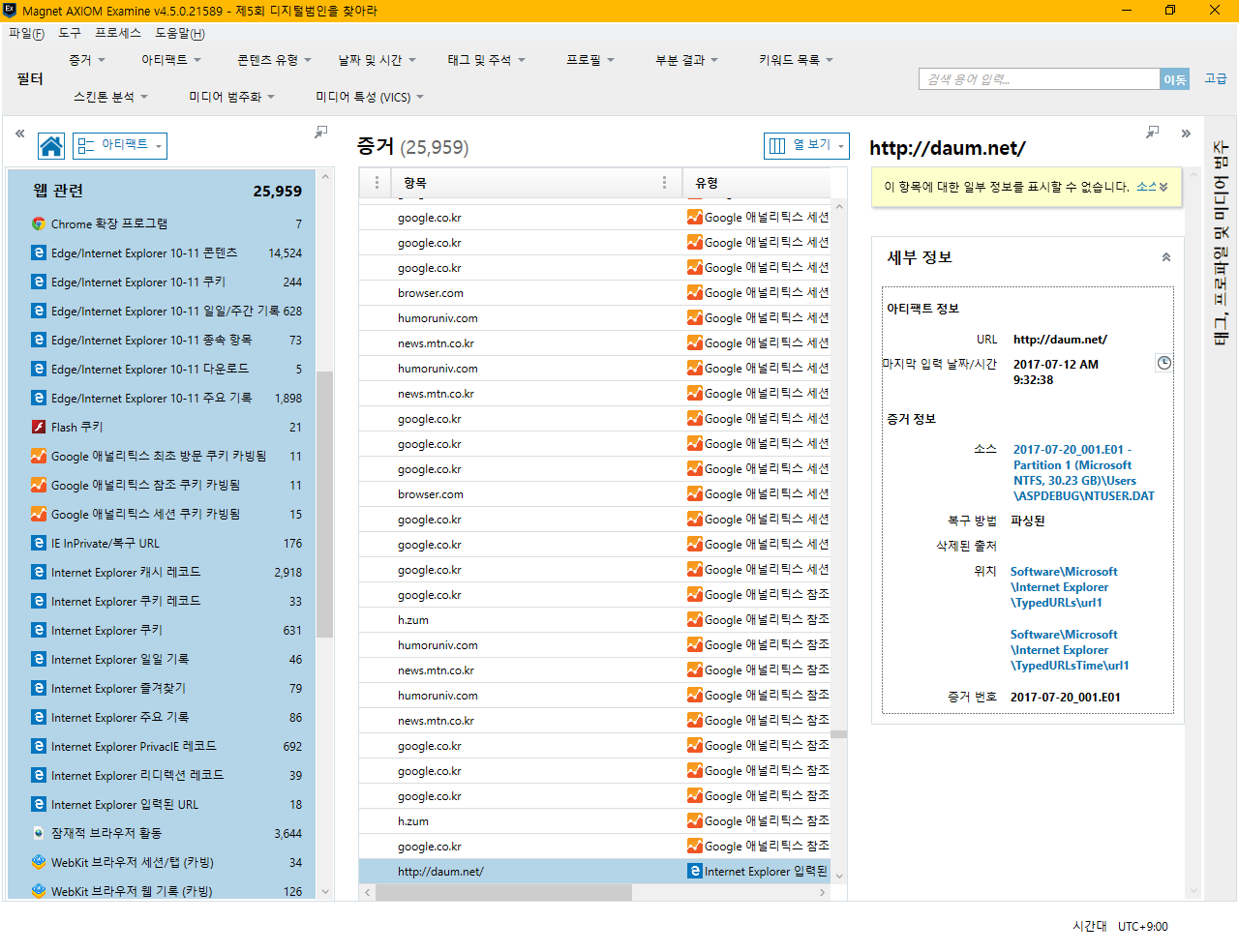Viewport: 1239px width, 952px height.
Task: Open the 열 보기 view dropdown
Action: 806,145
